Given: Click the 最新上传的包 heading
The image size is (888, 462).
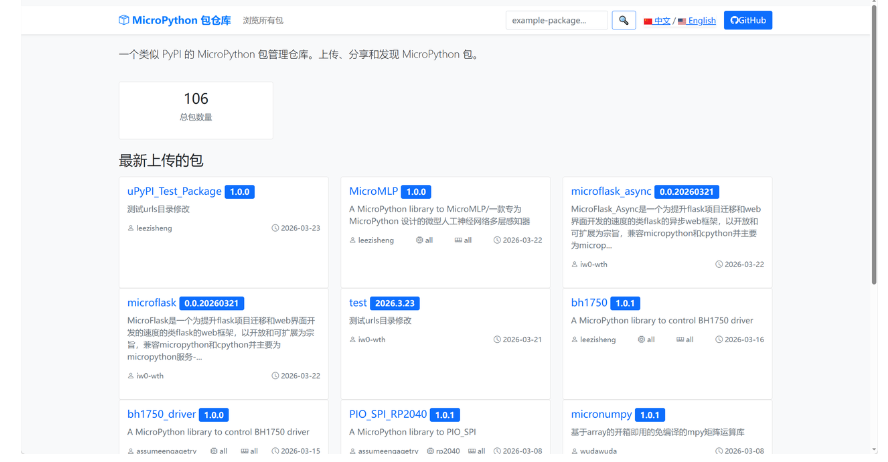Looking at the screenshot, I should pyautogui.click(x=161, y=161).
